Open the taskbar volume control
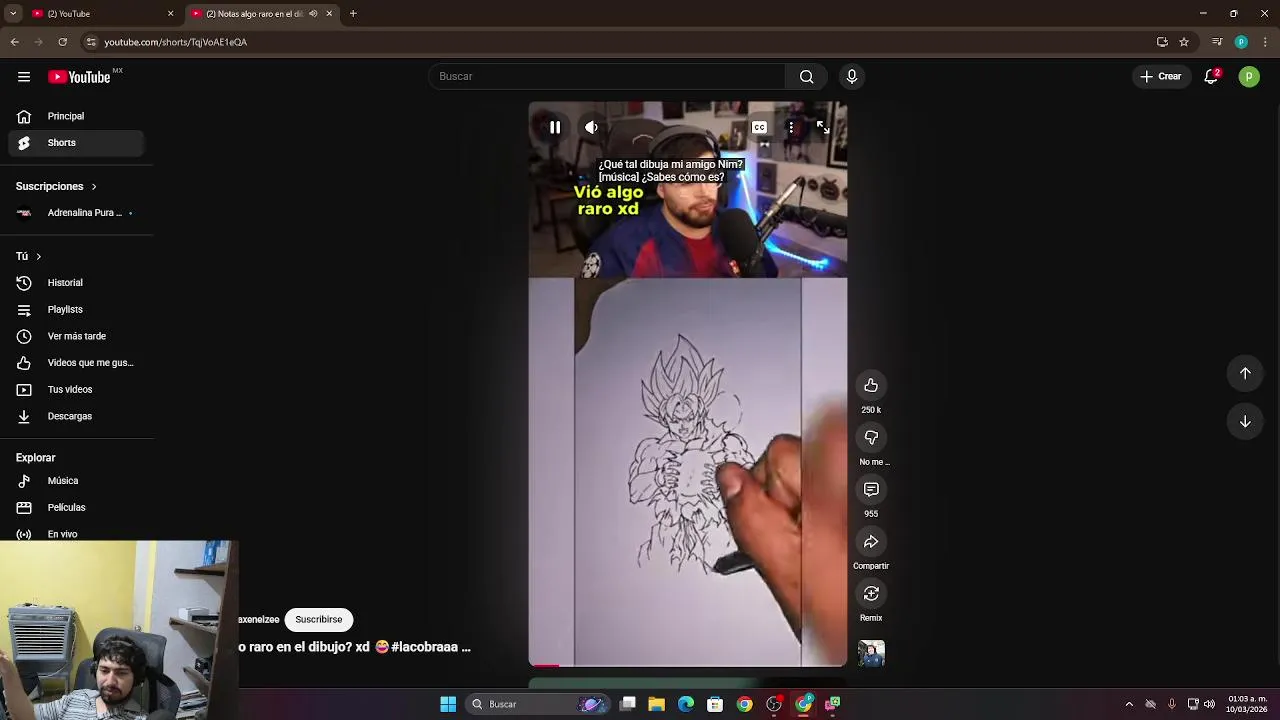This screenshot has width=1280, height=720. [1210, 704]
